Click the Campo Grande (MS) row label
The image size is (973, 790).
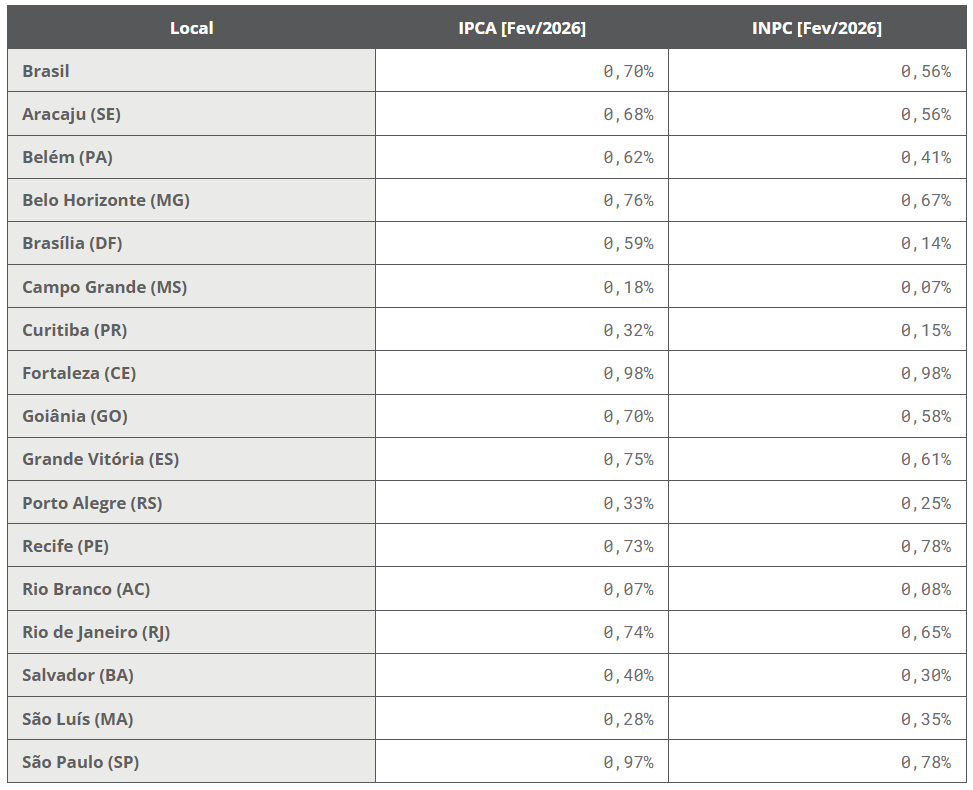pos(105,287)
